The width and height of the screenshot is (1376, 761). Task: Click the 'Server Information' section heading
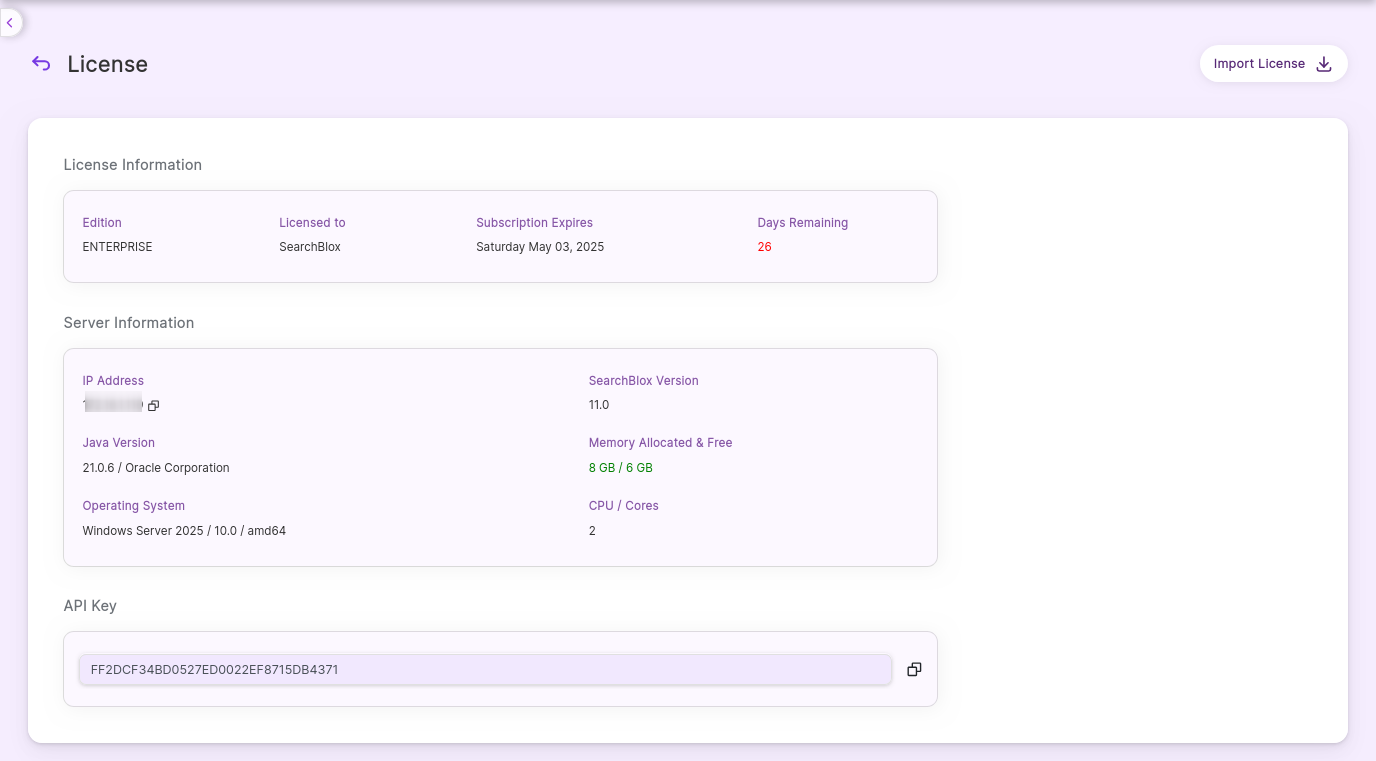click(129, 323)
